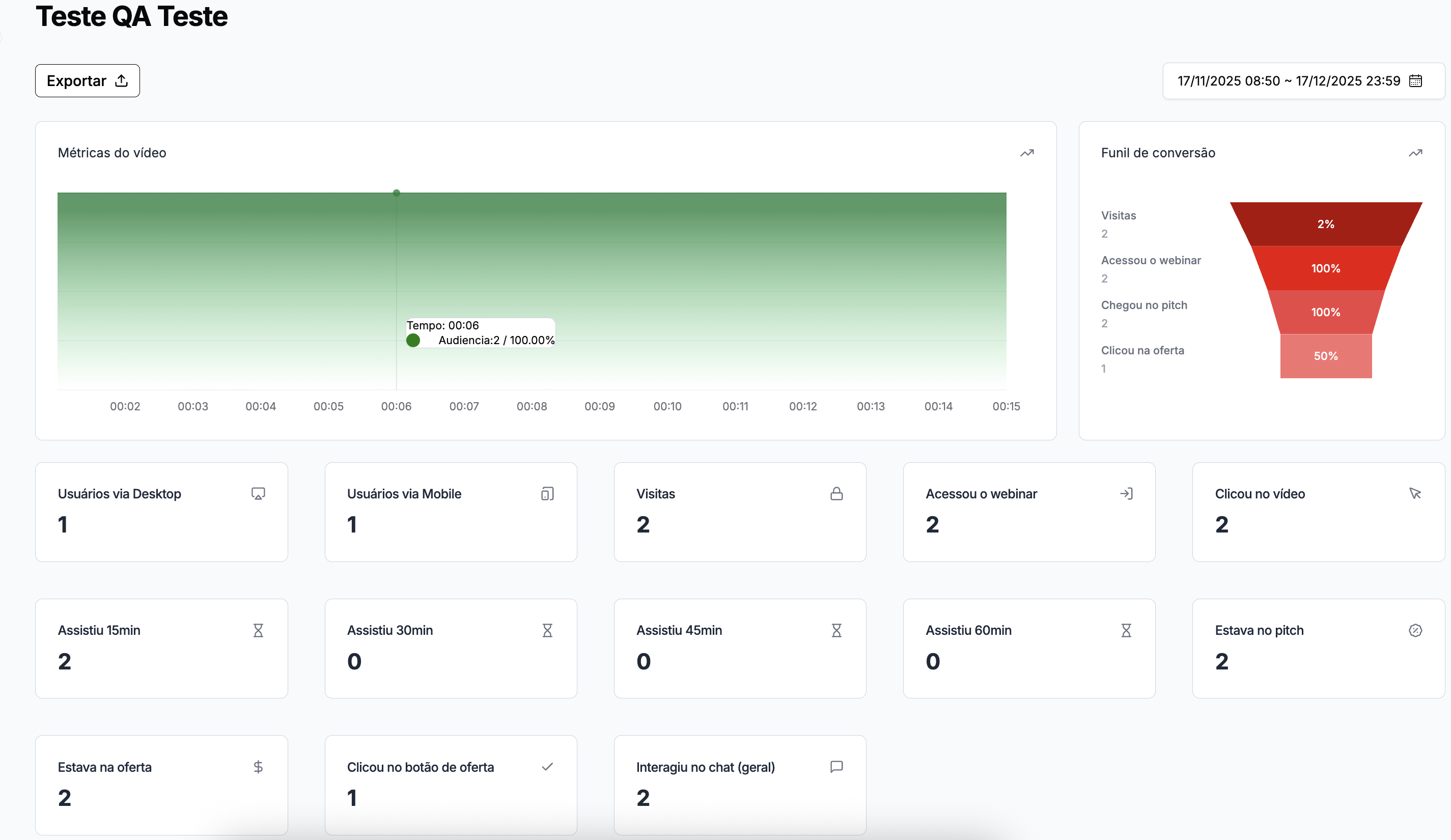Click login arrow icon on Acessou o webinar
1451x840 pixels.
coord(1126,493)
